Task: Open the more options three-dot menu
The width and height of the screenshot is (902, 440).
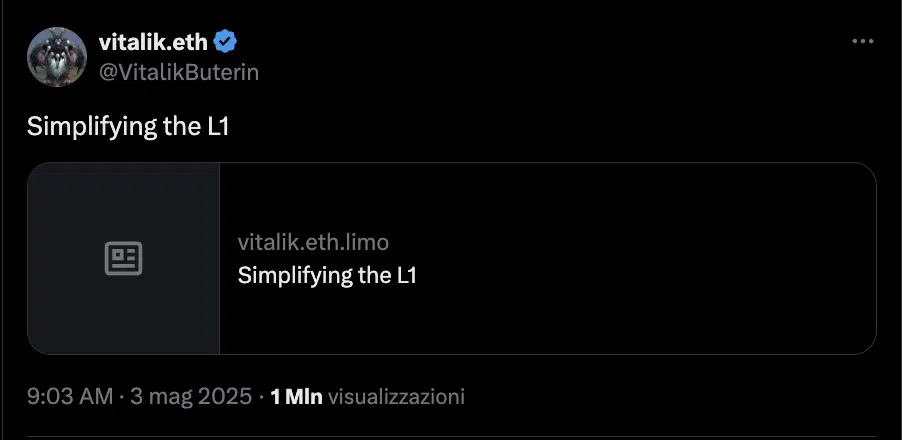Action: click(862, 41)
